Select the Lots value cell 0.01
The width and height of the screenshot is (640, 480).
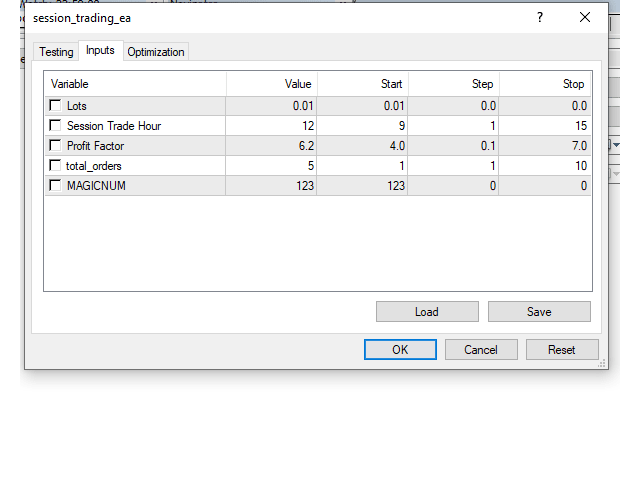coord(271,106)
